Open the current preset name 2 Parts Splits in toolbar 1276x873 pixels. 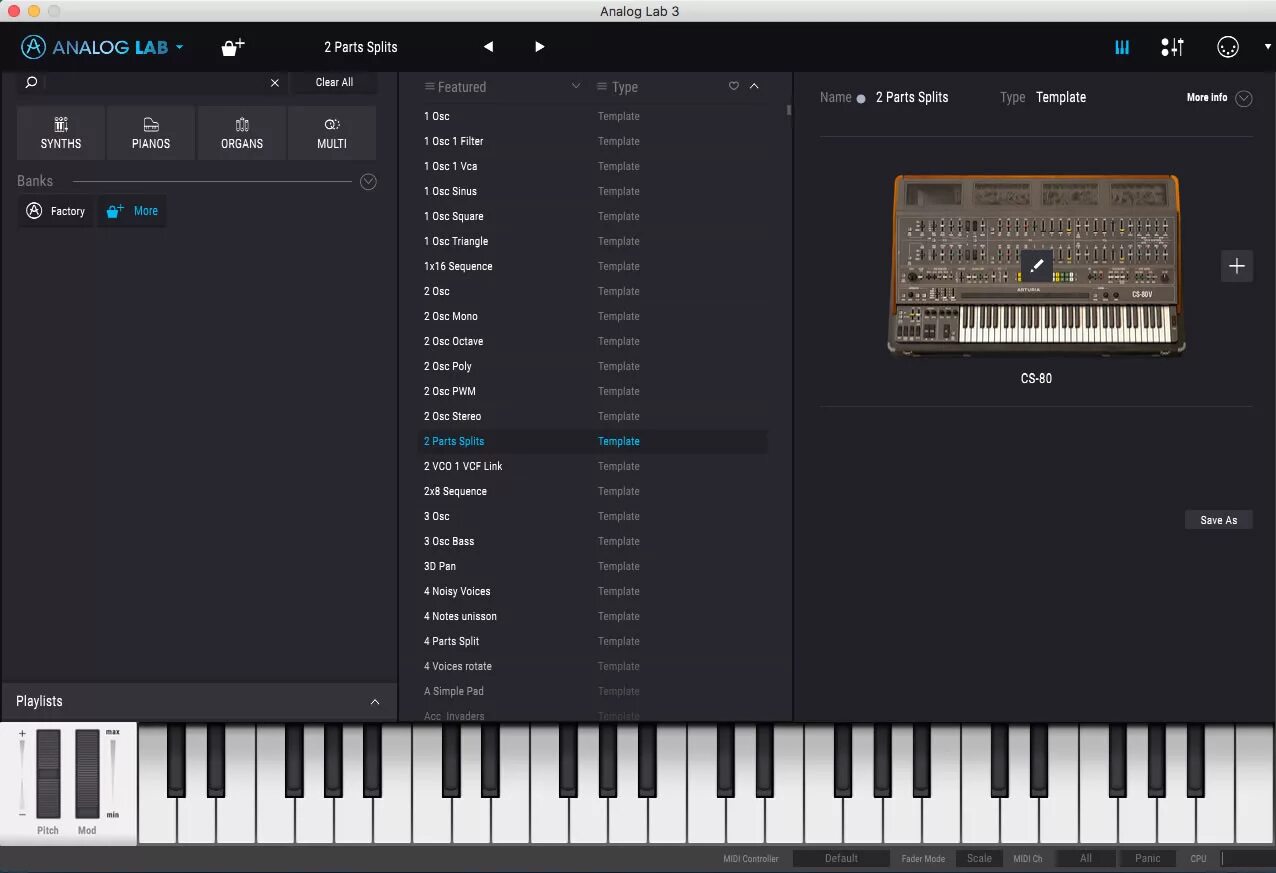tap(361, 47)
